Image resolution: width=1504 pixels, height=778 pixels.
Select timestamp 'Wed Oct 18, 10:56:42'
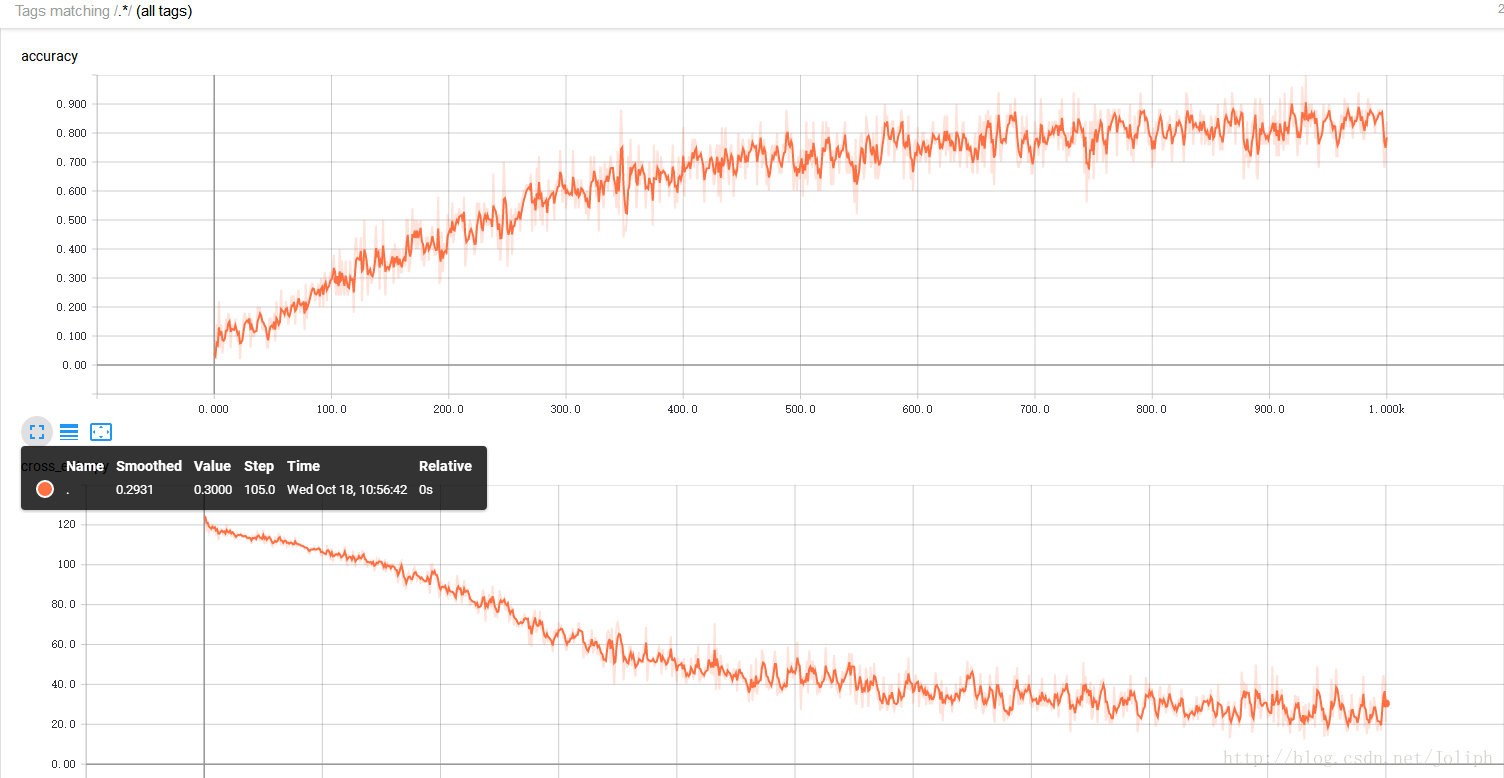coord(347,490)
